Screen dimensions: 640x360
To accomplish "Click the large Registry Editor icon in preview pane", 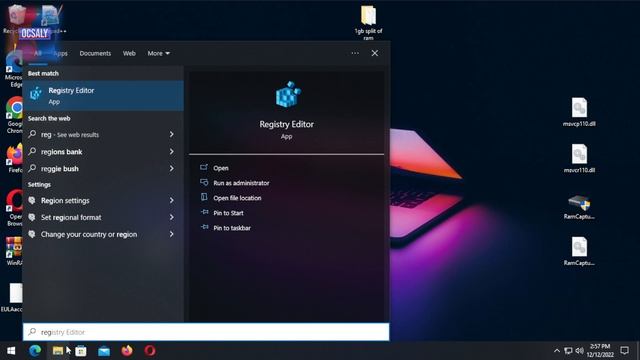I will click(x=288, y=94).
